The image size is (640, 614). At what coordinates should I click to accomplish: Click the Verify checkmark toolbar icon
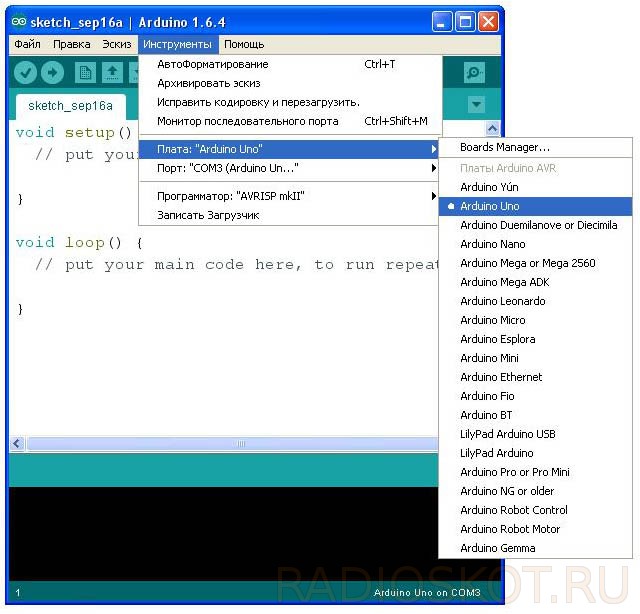25,73
